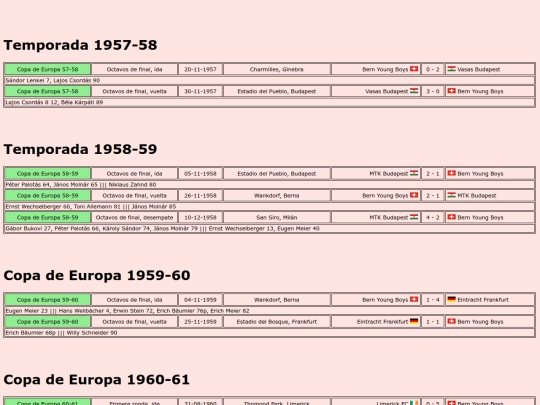This screenshot has height=405, width=540.
Task: Click Swiss flag in the 25-11-1959 match row
Action: point(451,321)
